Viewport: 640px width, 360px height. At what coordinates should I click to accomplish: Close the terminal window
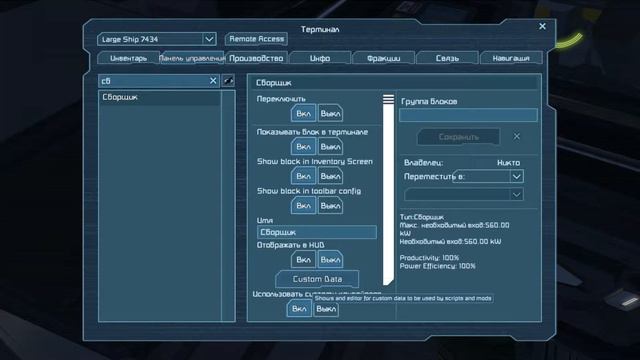542,26
